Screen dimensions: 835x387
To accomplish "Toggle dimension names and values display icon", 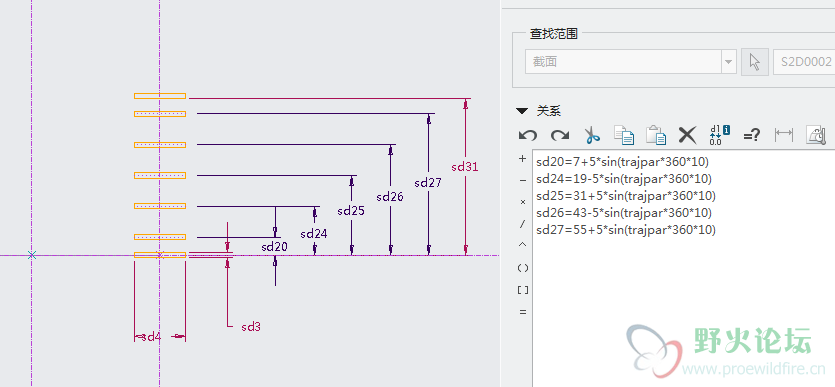I will pyautogui.click(x=719, y=135).
